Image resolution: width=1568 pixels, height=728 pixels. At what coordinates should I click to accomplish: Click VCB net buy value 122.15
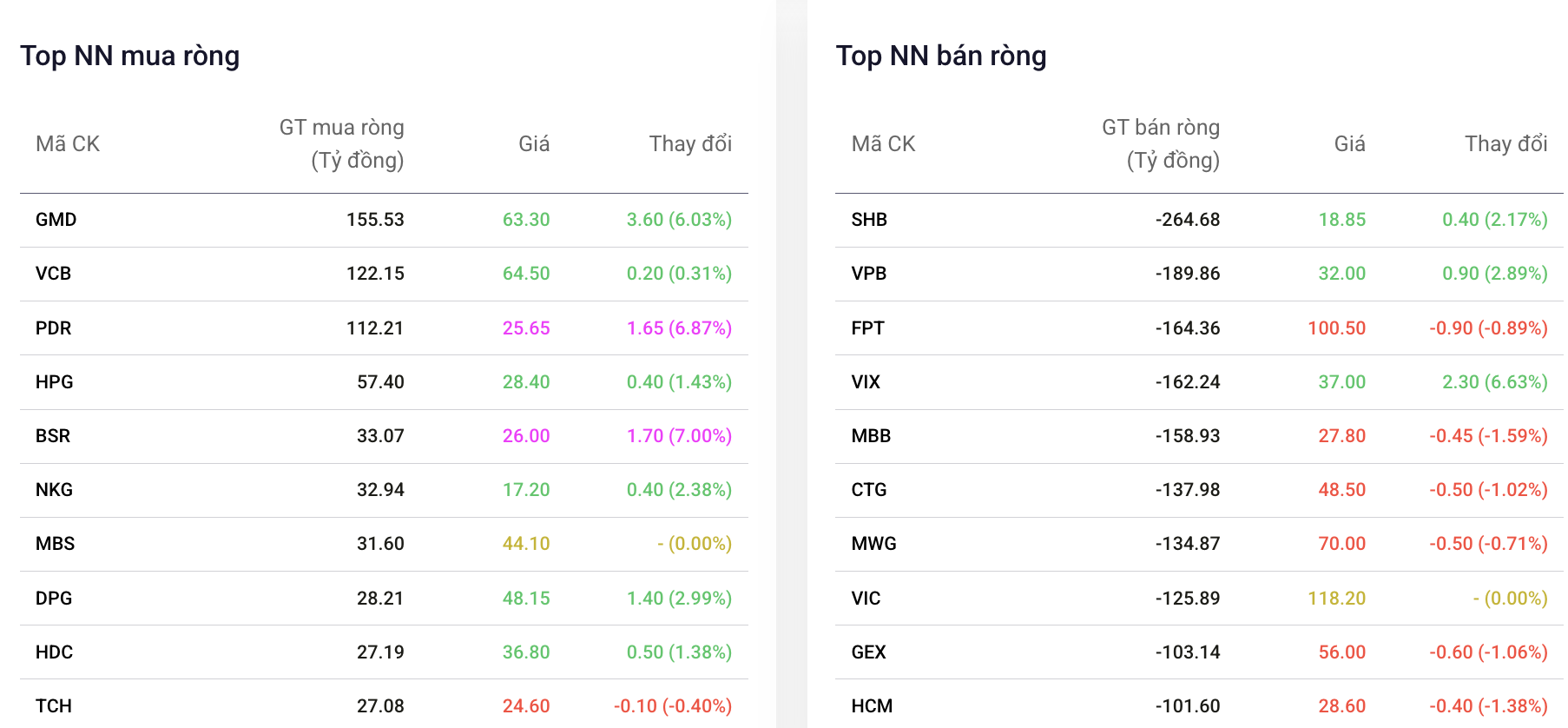pyautogui.click(x=375, y=274)
